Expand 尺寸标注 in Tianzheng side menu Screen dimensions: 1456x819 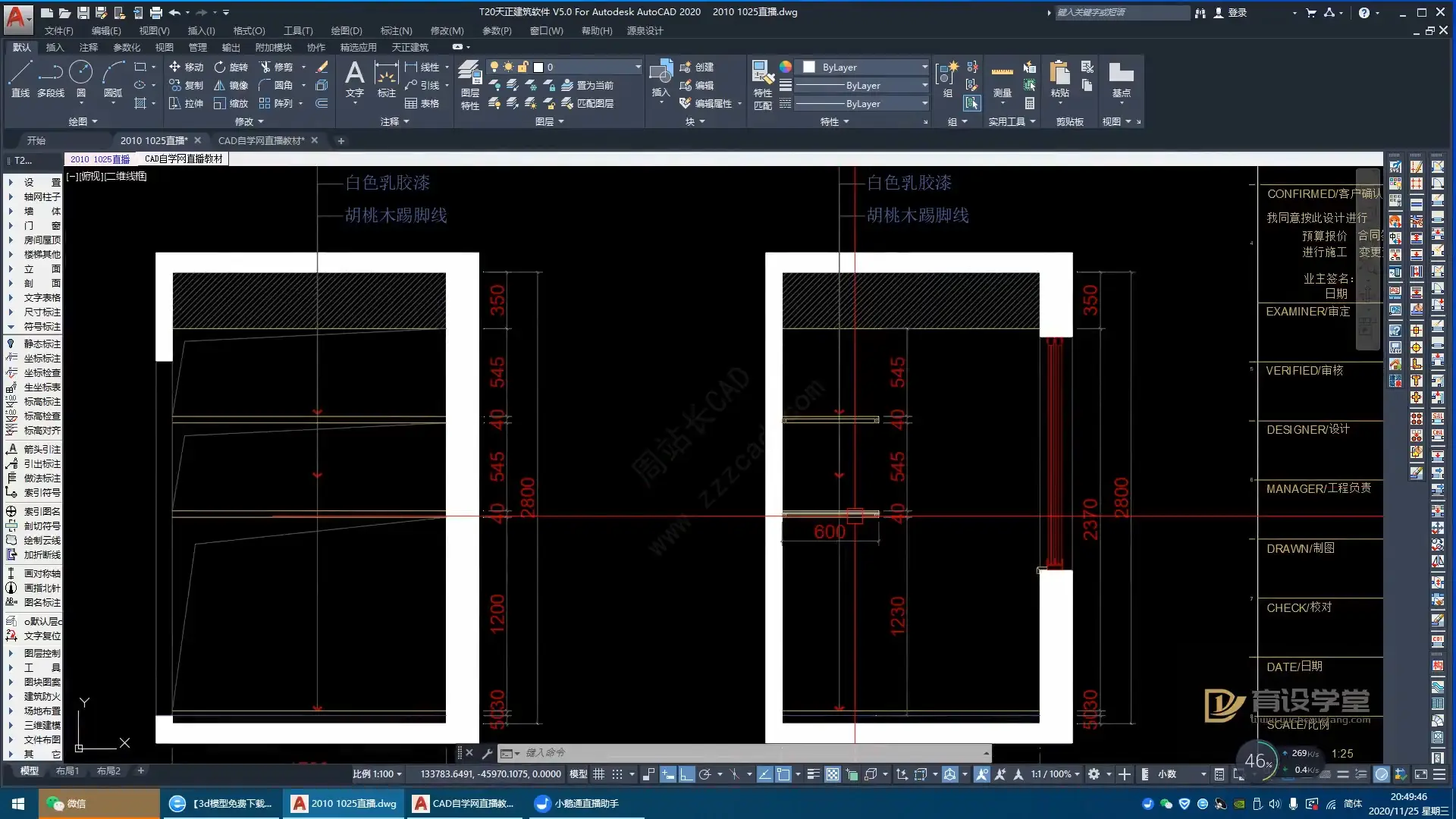(x=42, y=312)
